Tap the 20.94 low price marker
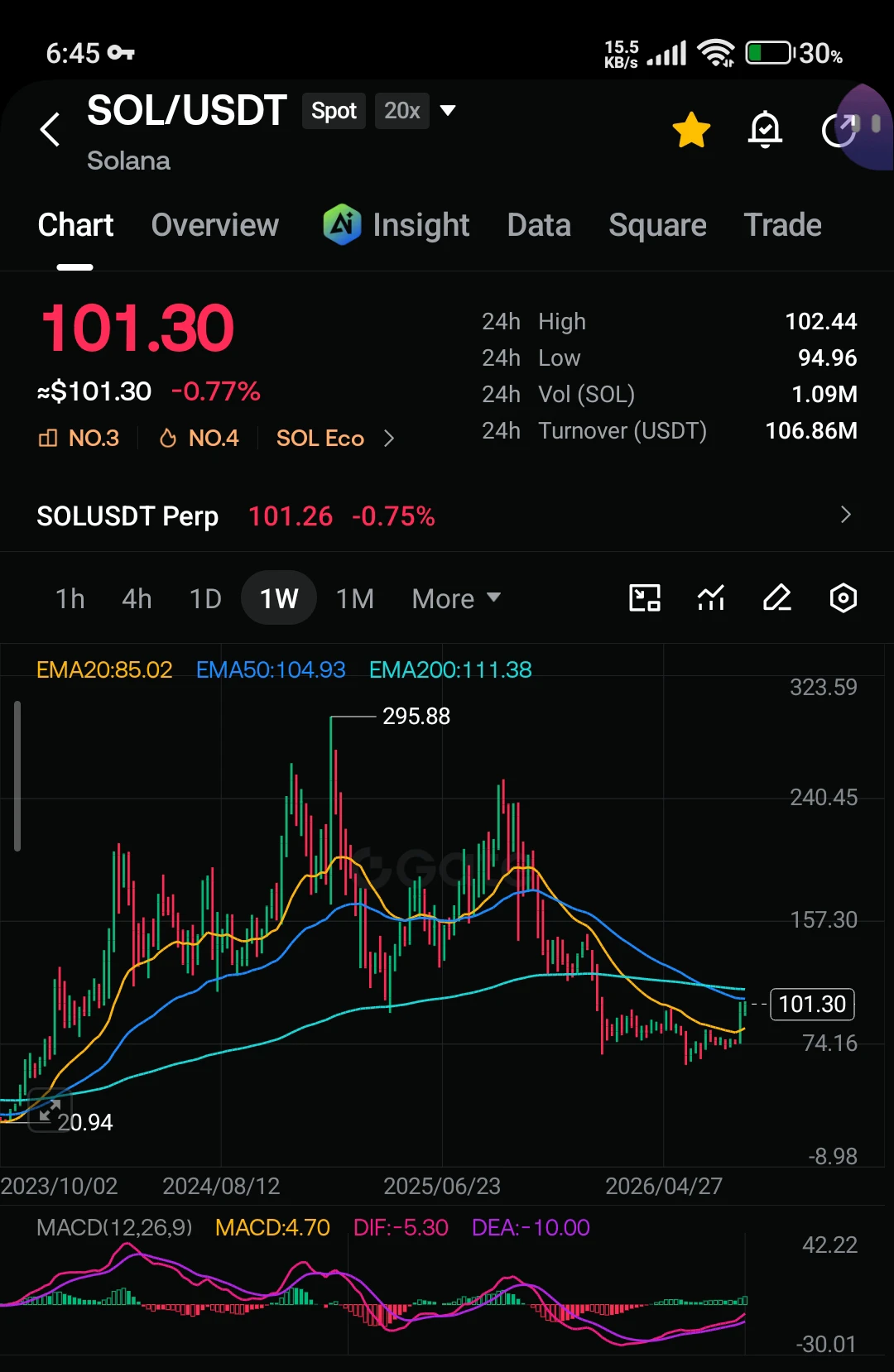The height and width of the screenshot is (1372, 894). pyautogui.click(x=85, y=1122)
